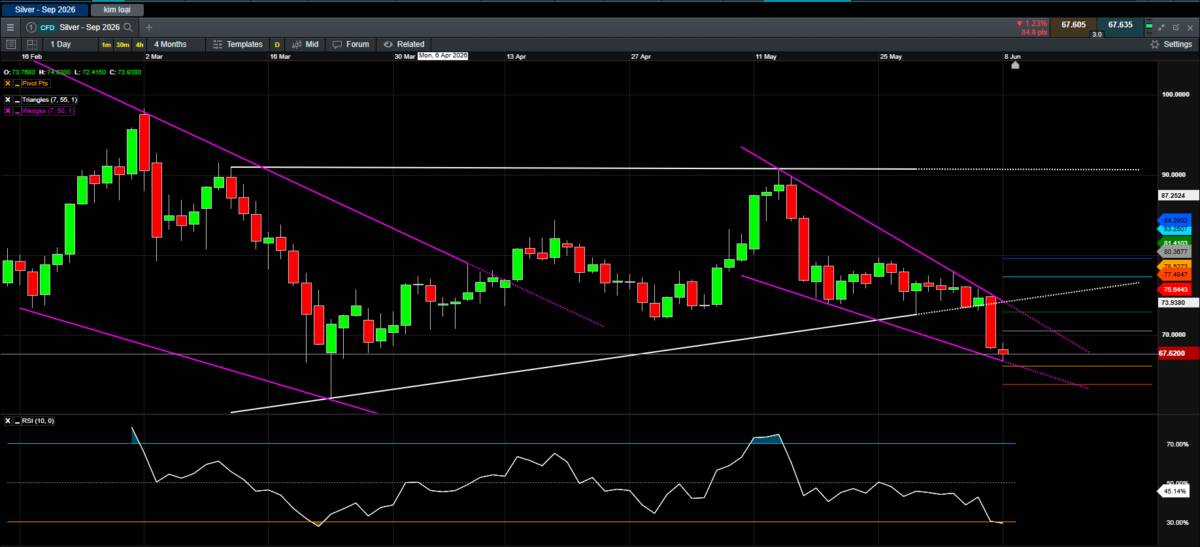This screenshot has height=547, width=1200.
Task: Click the sell price 67.605
Action: (1073, 25)
